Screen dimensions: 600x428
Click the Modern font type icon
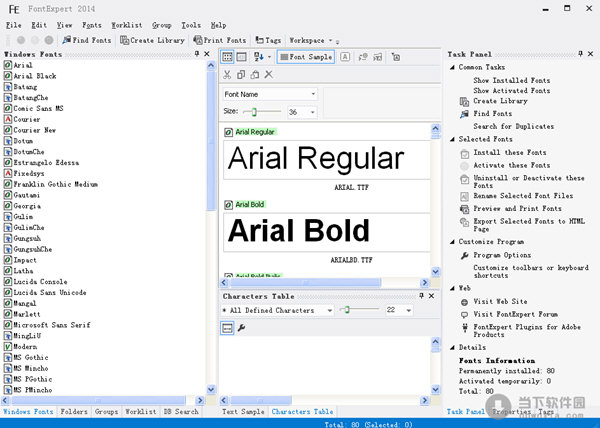click(8, 347)
